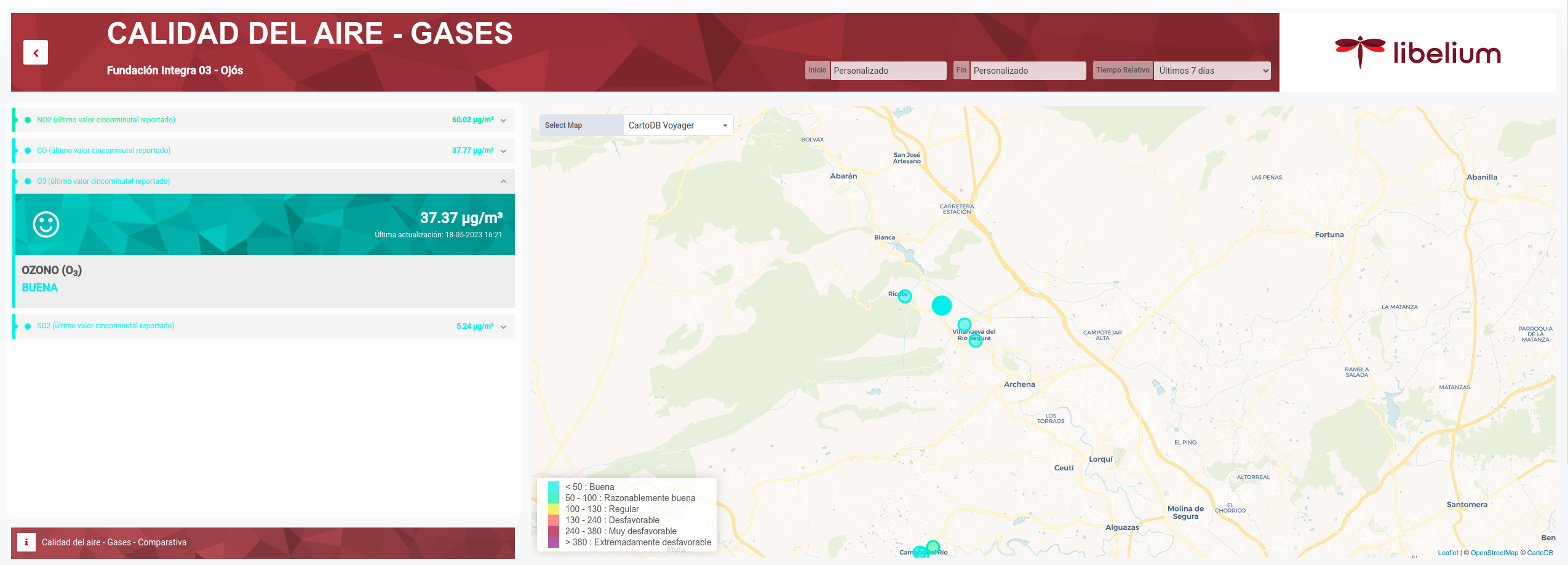Expand the NO2 panel chevron

click(503, 121)
